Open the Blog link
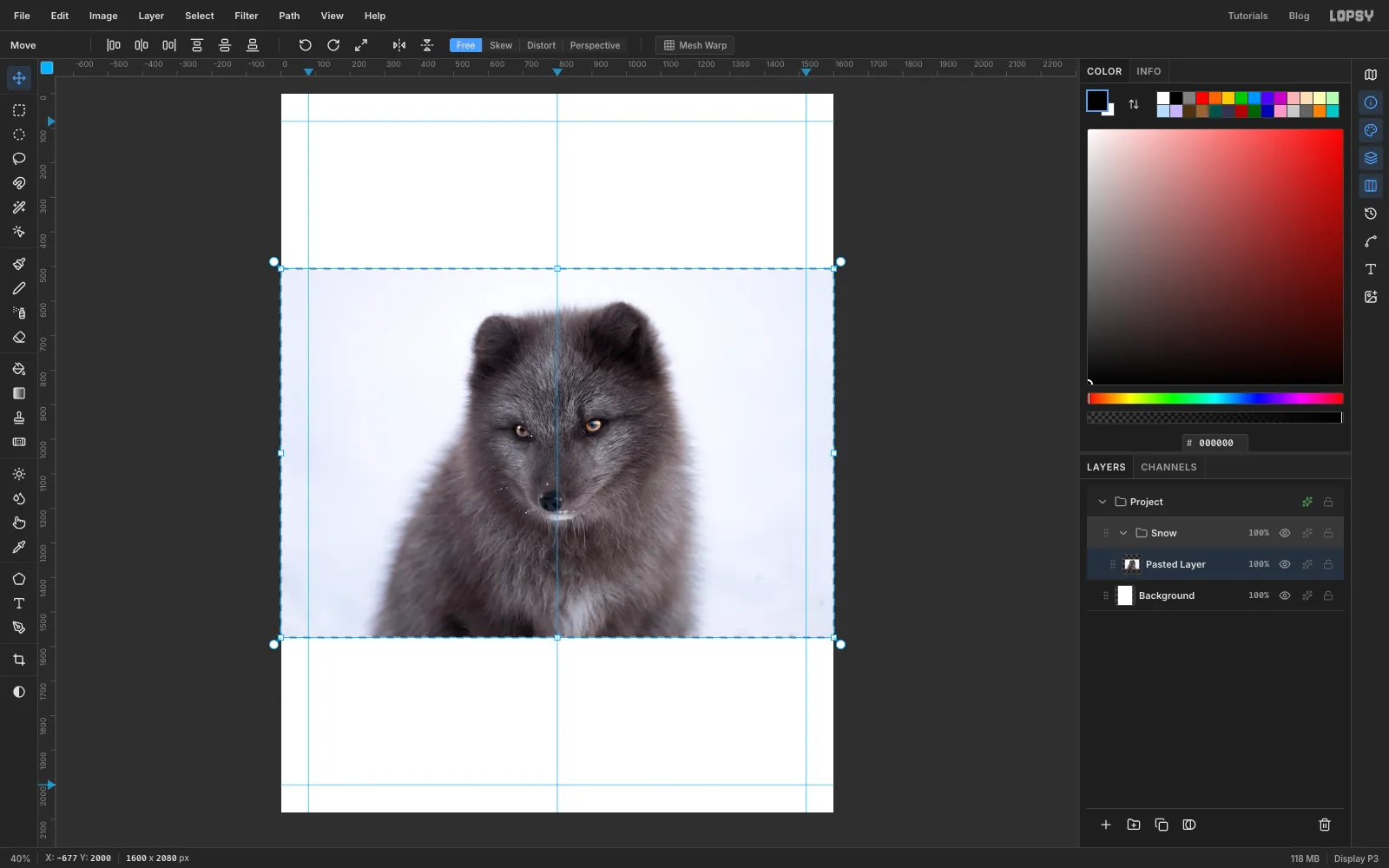Screen dimensions: 1389x868 [x=1299, y=16]
